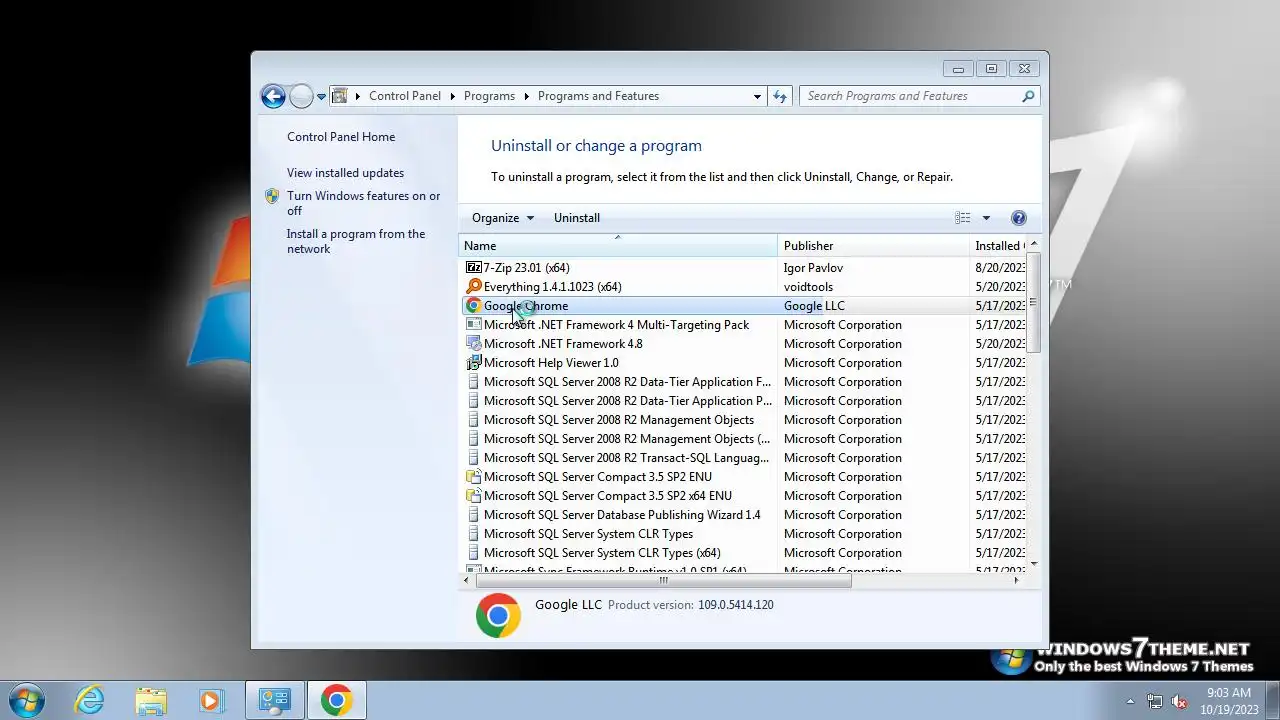Click the shield icon beside Windows features
This screenshot has width=1280, height=720.
(x=272, y=196)
